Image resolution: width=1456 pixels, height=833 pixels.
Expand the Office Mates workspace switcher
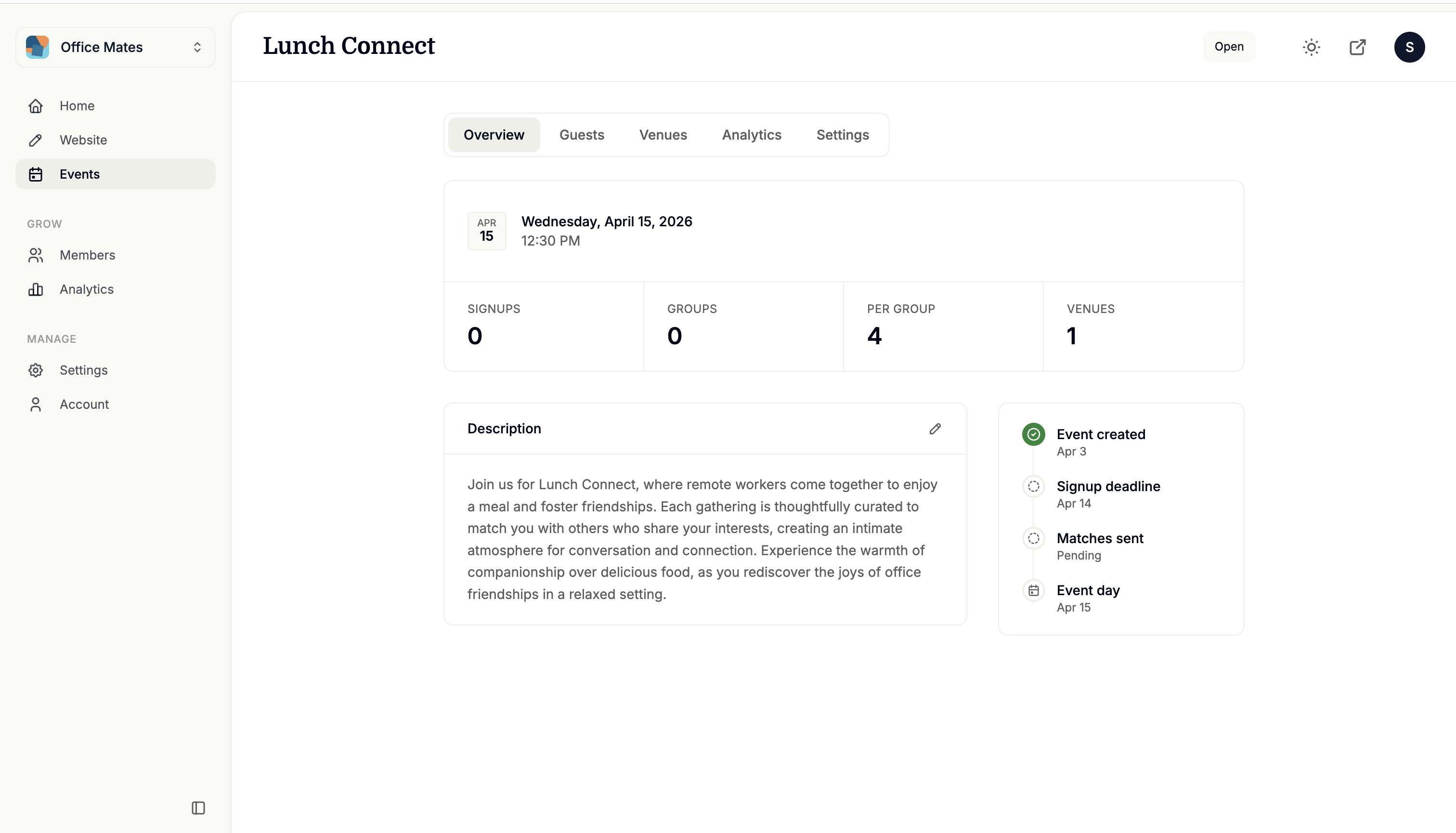116,47
